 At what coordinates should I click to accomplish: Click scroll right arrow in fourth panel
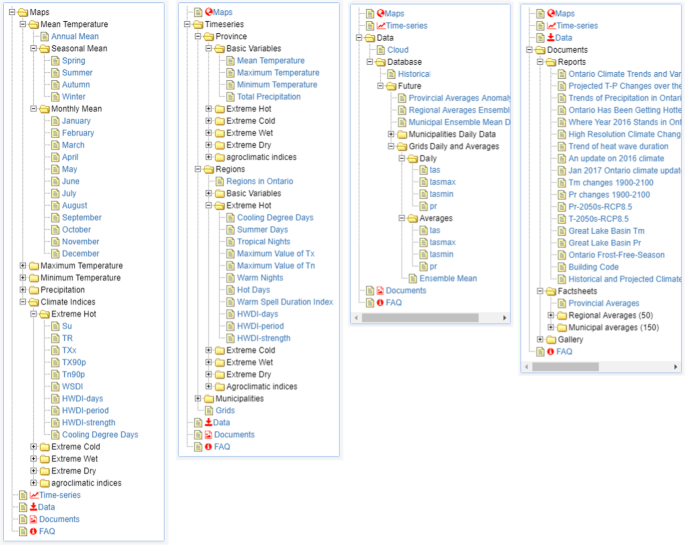tap(675, 367)
